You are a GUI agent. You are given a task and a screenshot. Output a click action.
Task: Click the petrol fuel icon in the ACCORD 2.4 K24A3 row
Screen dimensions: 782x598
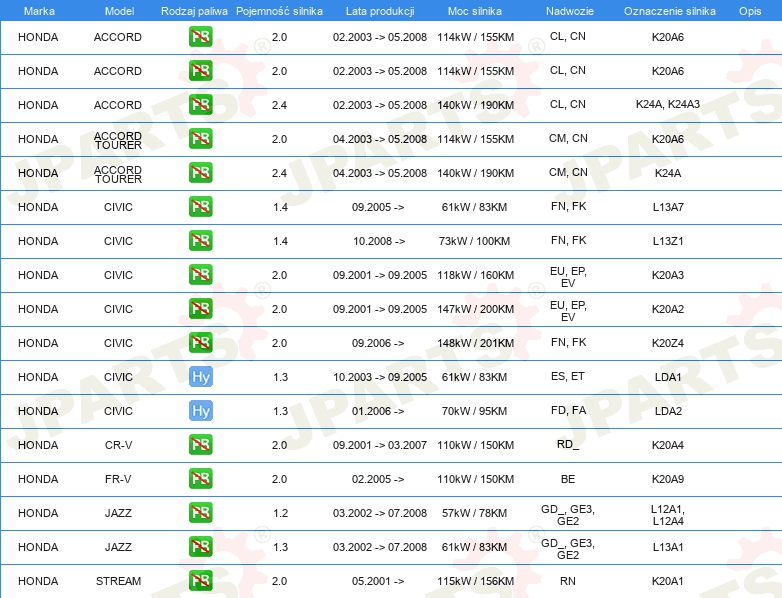[200, 105]
